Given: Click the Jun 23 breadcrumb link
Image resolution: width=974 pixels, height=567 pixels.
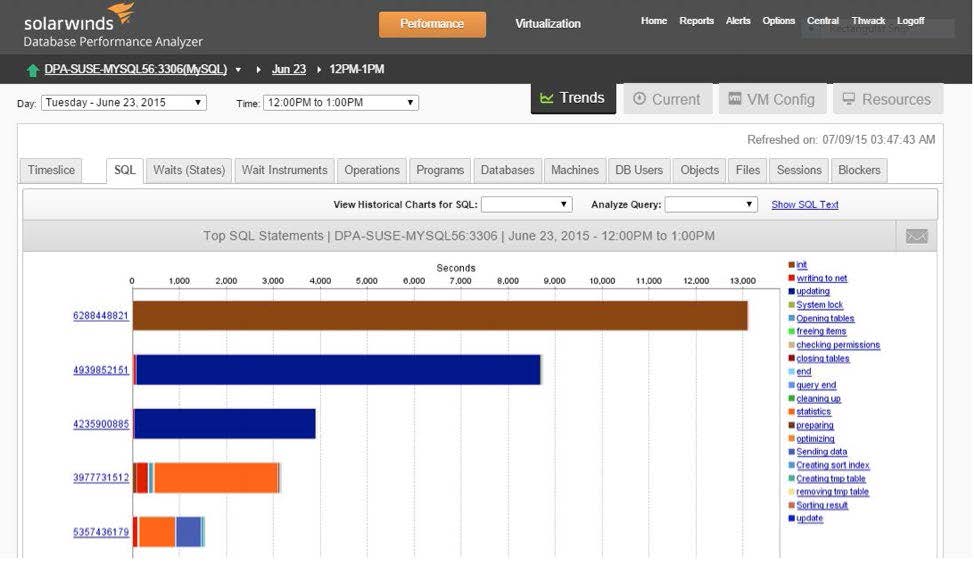Looking at the screenshot, I should click(x=289, y=70).
